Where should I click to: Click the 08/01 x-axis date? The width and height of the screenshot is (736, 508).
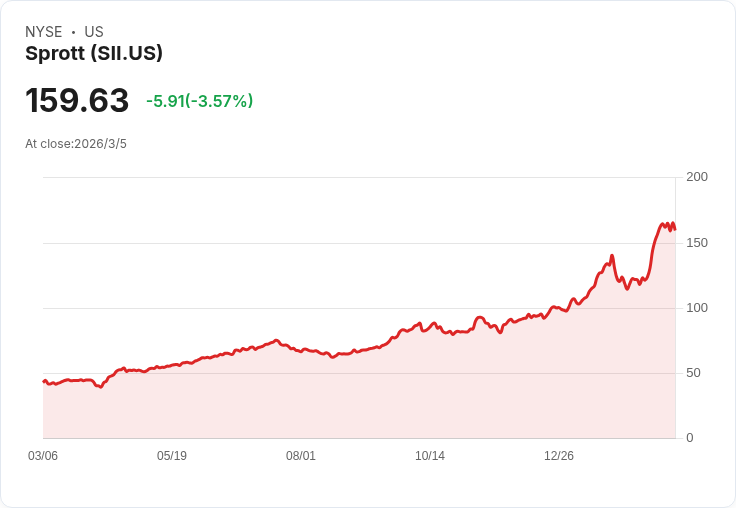coord(301,456)
